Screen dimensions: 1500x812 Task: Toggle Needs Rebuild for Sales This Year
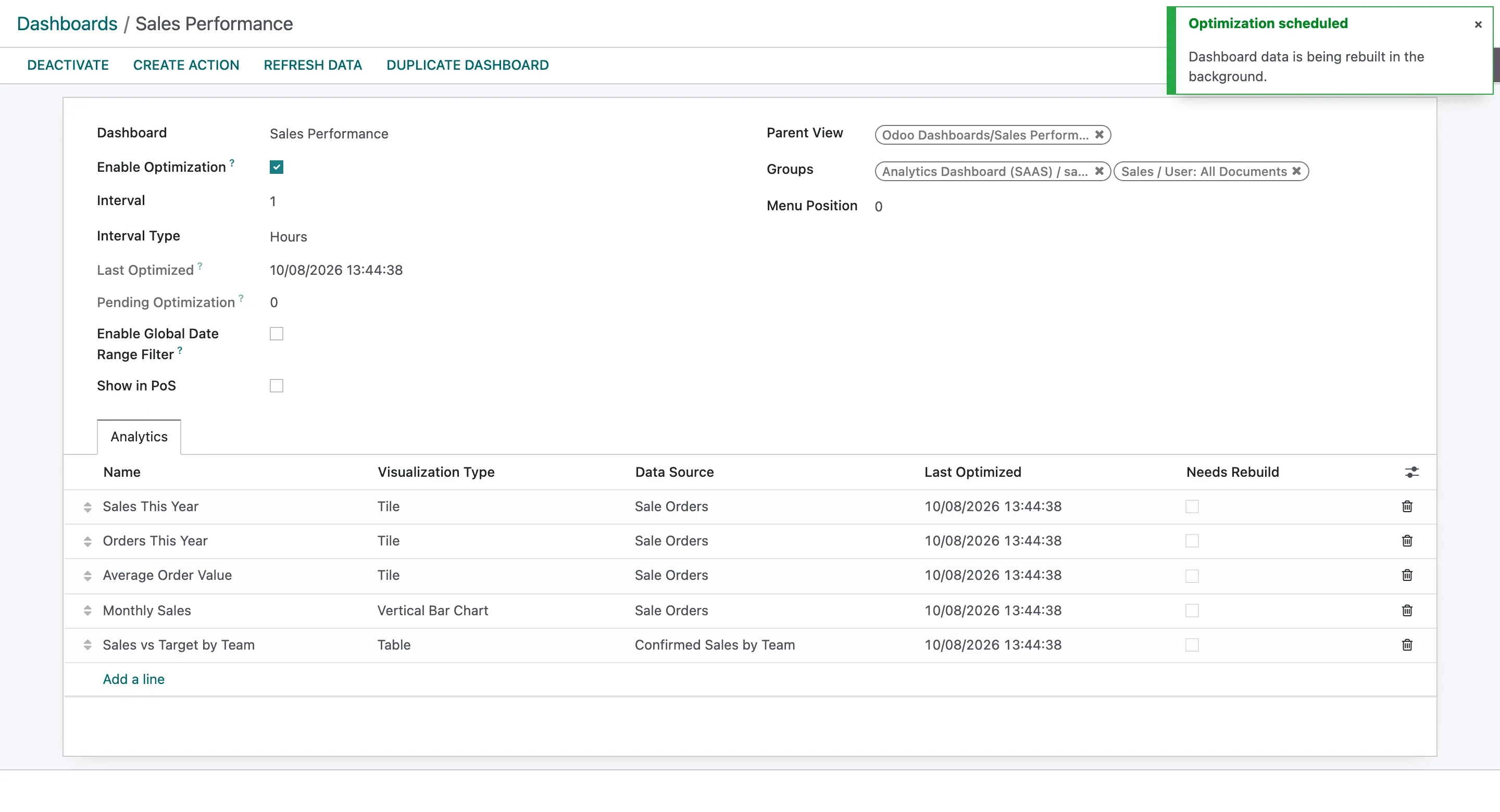(1192, 506)
